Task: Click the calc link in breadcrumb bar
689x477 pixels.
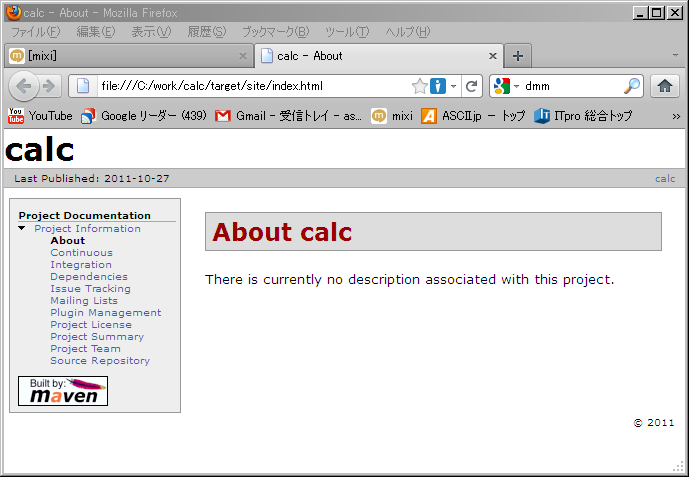Action: [x=665, y=178]
